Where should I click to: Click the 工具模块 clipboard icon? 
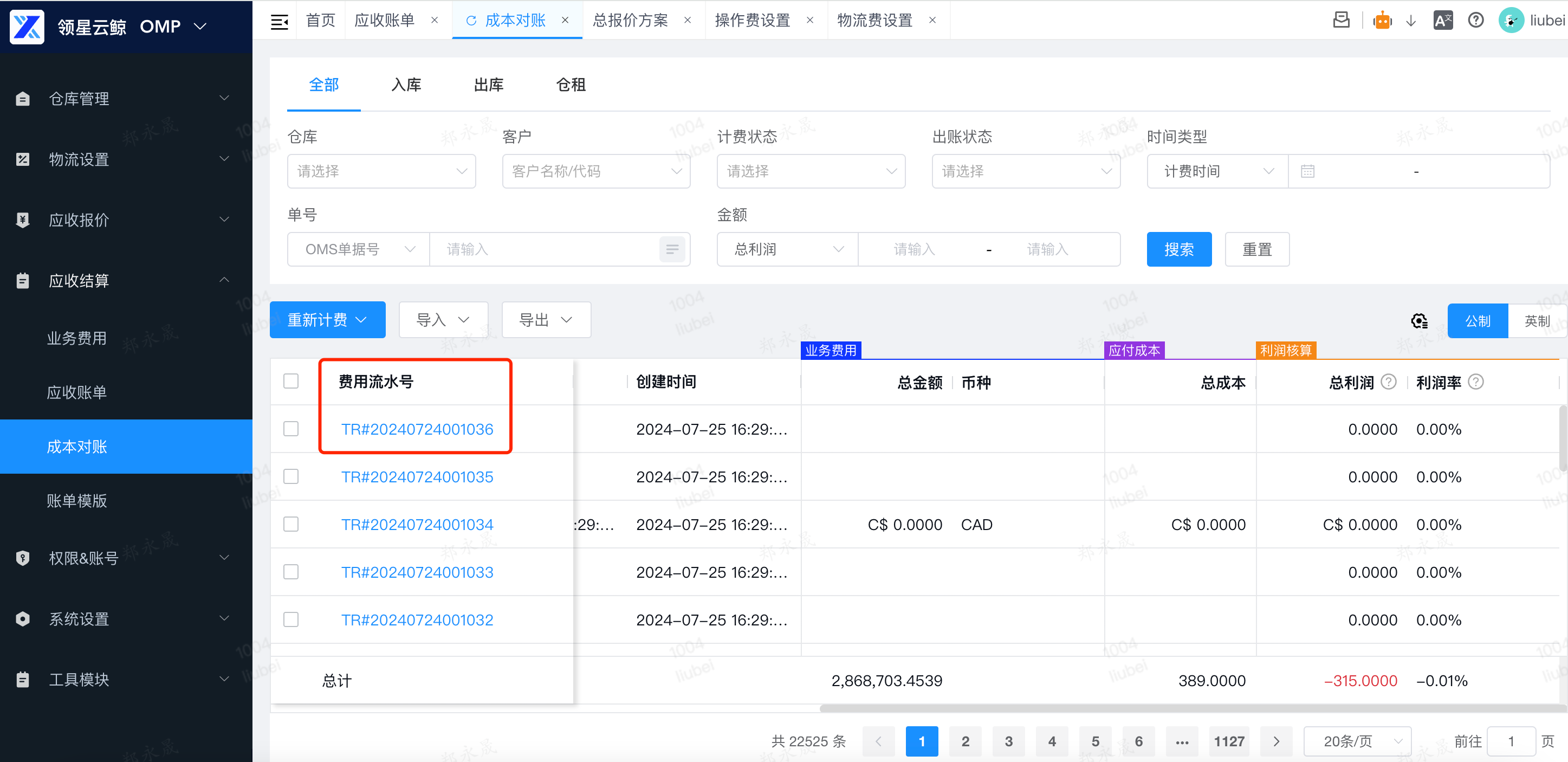23,679
